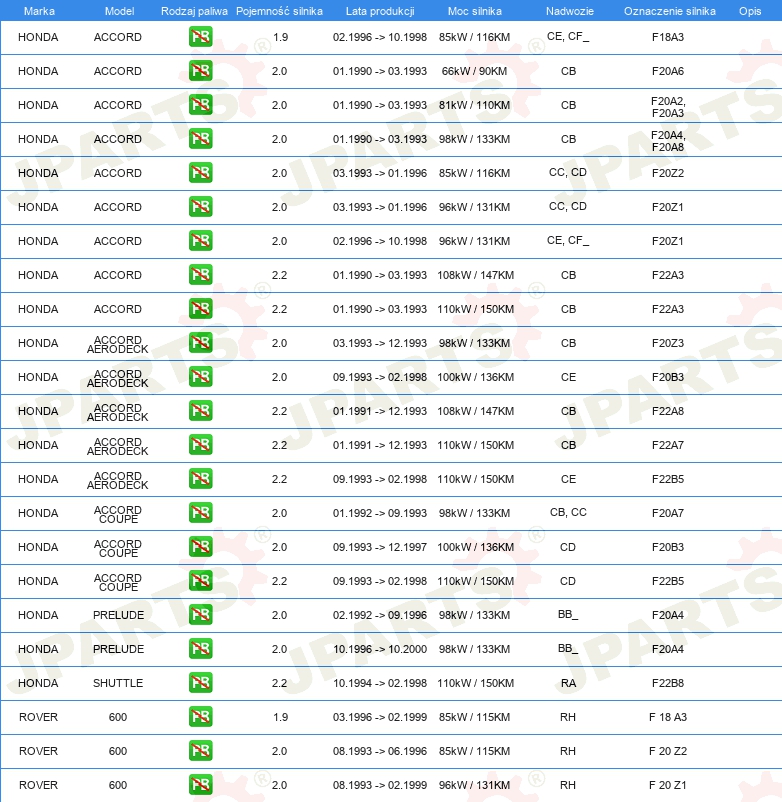Select the engine code F 20 Z1
The height and width of the screenshot is (802, 782).
pyautogui.click(x=668, y=785)
